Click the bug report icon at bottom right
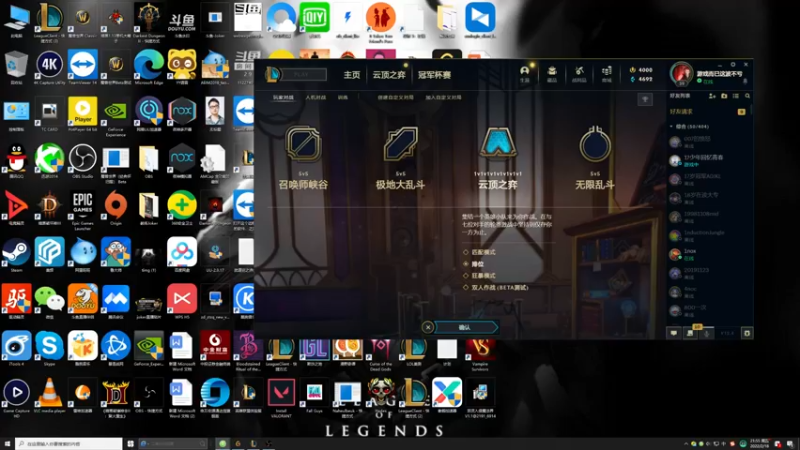The image size is (800, 450). point(747,333)
